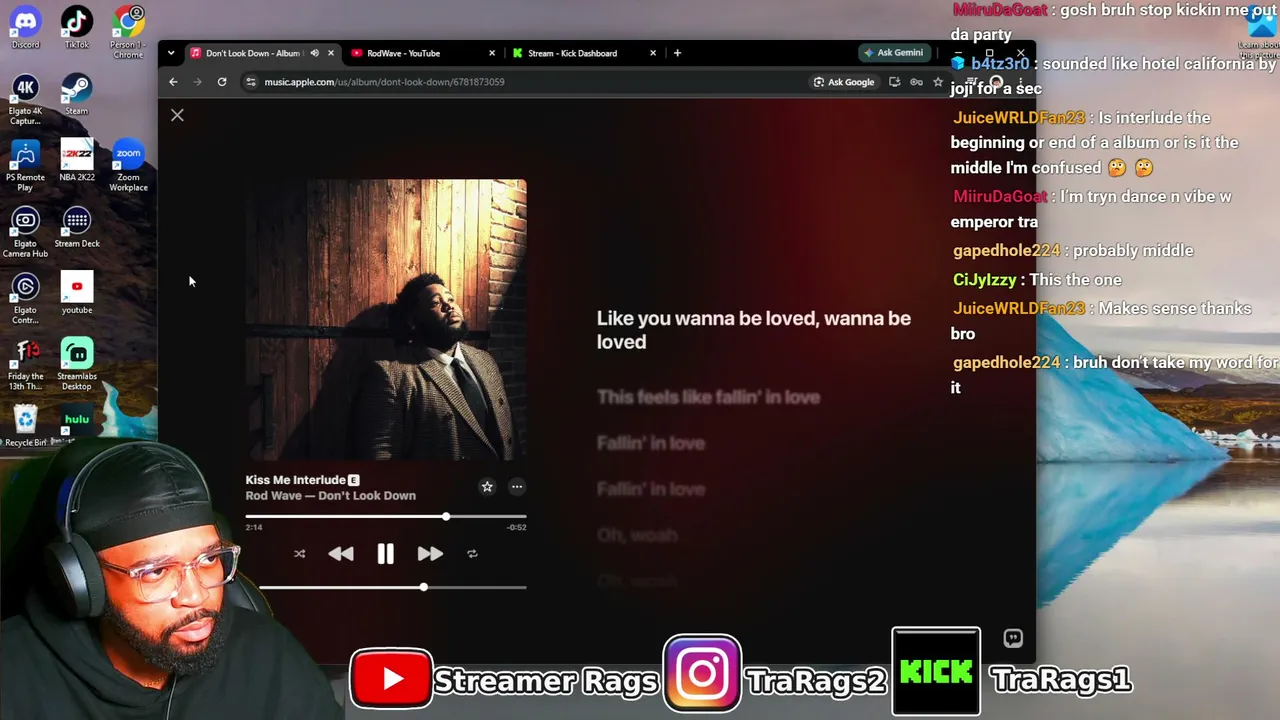
Task: Switch to the Don't Look Down album tab
Action: [x=253, y=53]
